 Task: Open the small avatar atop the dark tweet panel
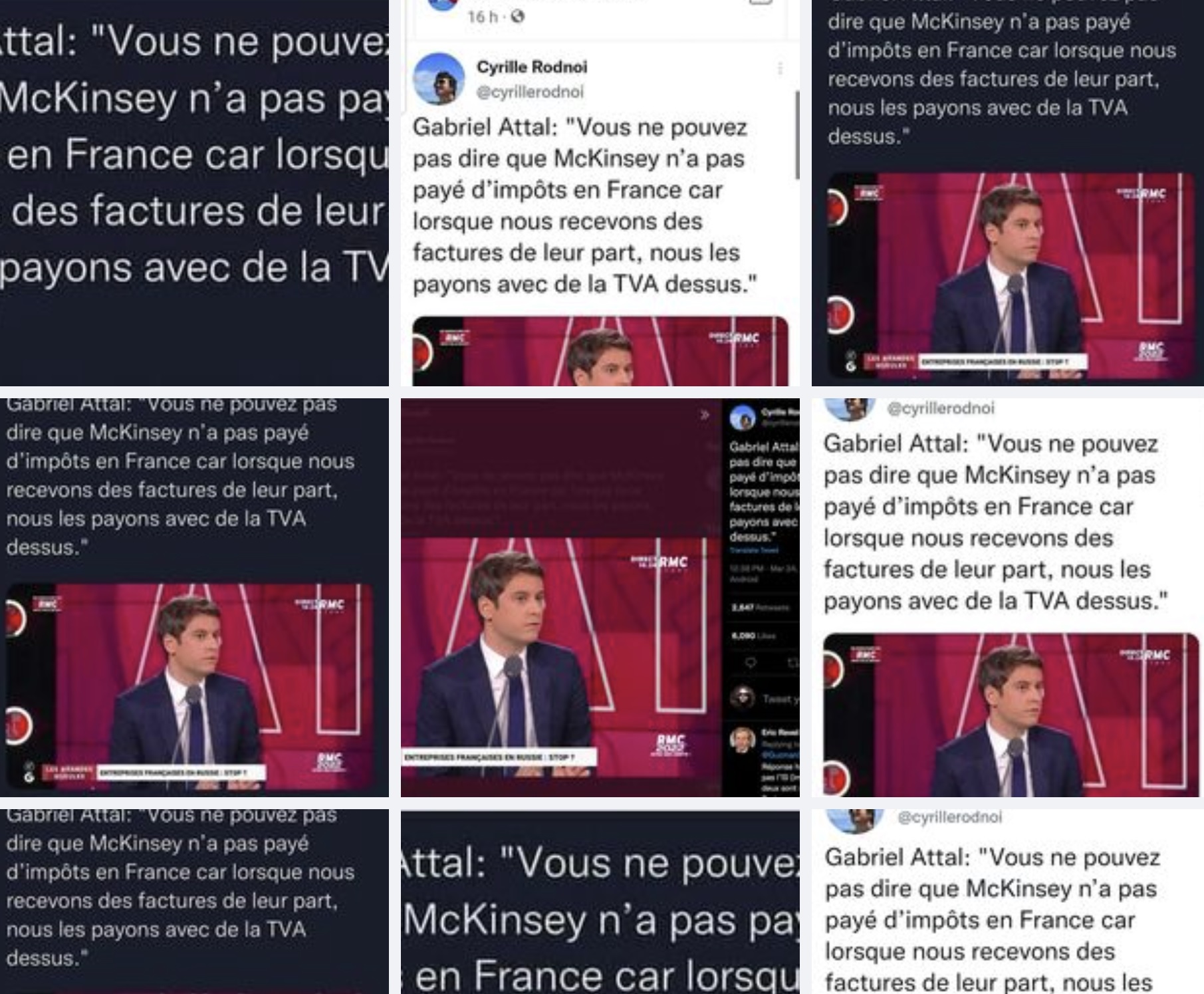pos(742,418)
